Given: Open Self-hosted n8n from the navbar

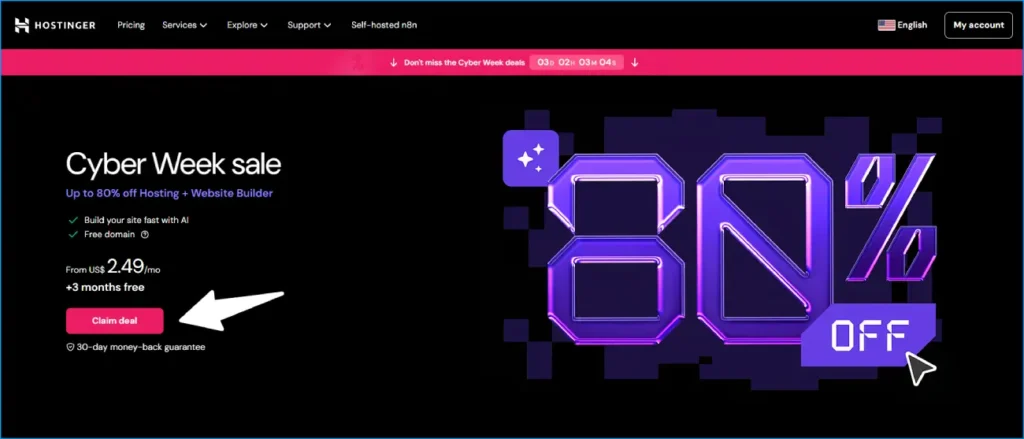Looking at the screenshot, I should (x=384, y=25).
